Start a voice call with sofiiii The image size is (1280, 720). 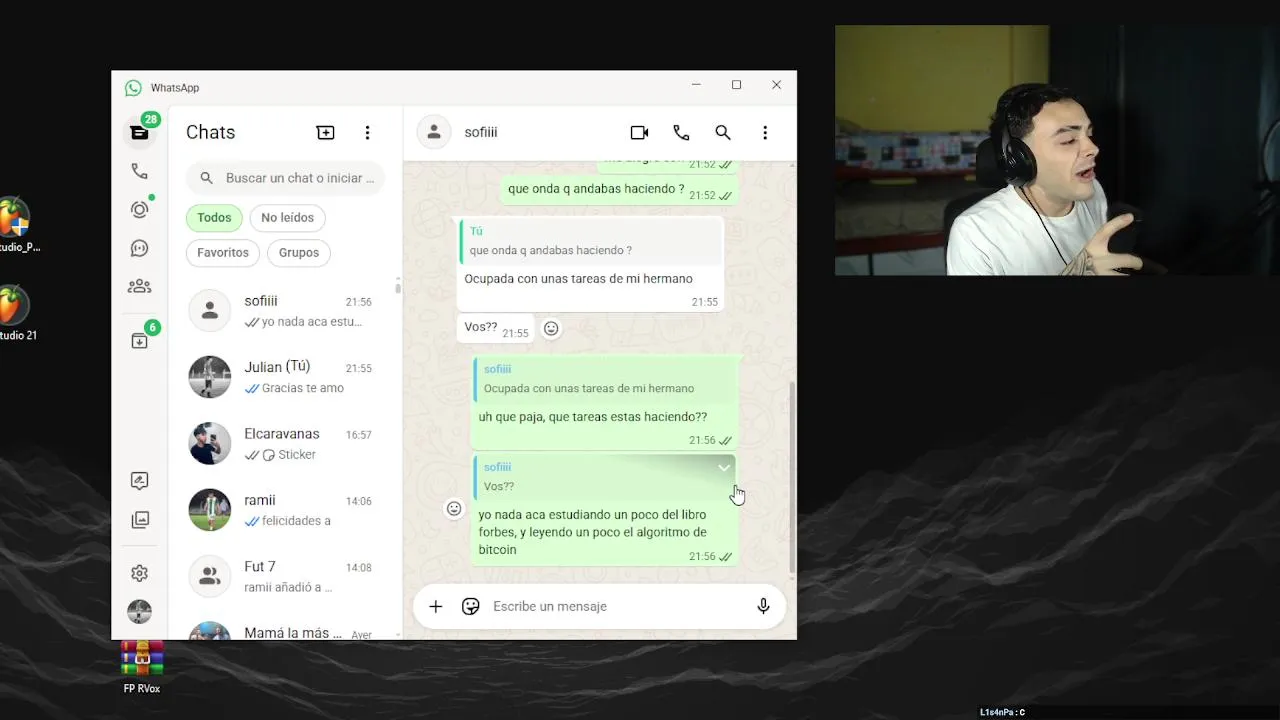point(681,132)
